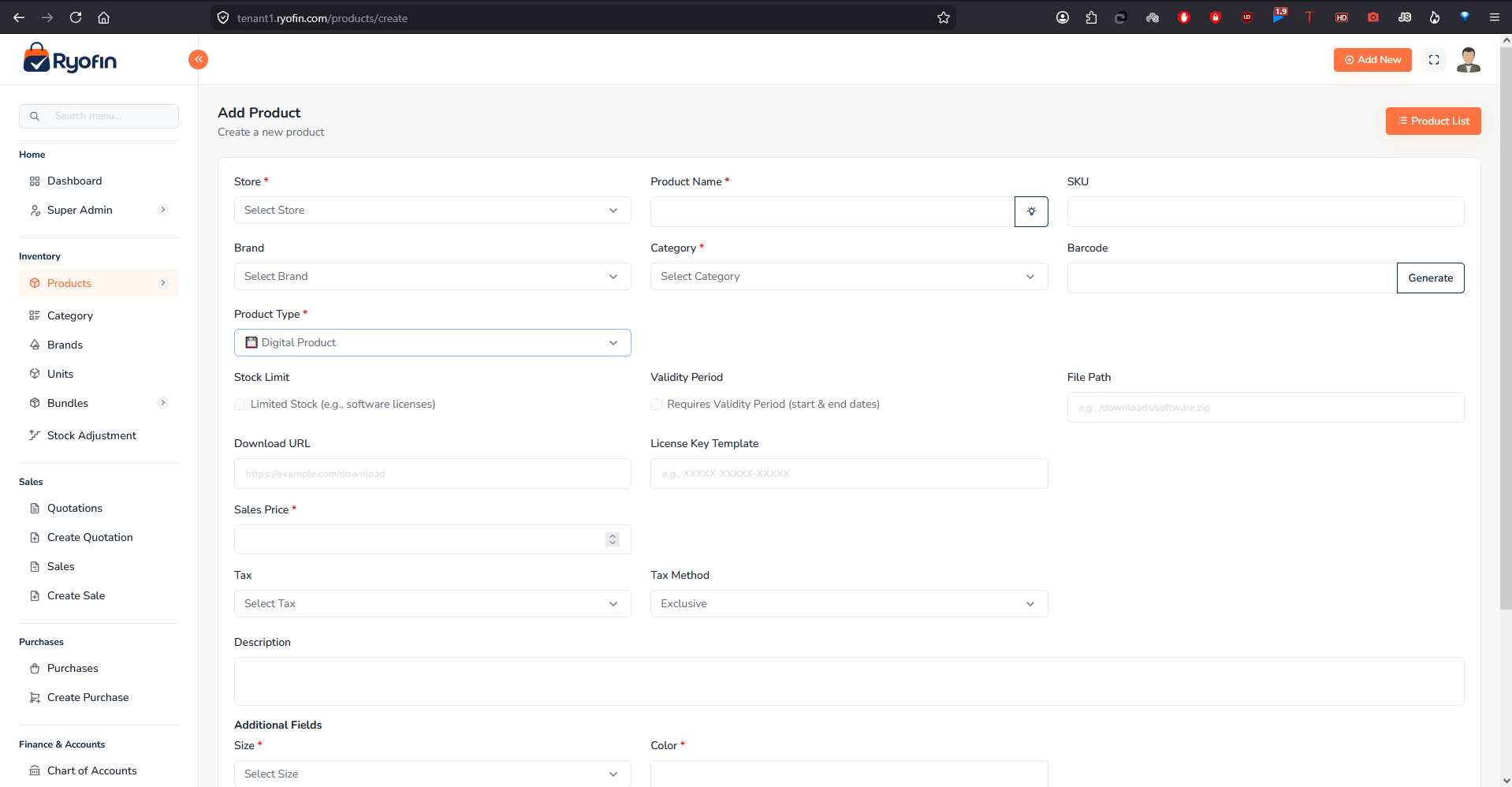Click the Add New button

[x=1372, y=60]
